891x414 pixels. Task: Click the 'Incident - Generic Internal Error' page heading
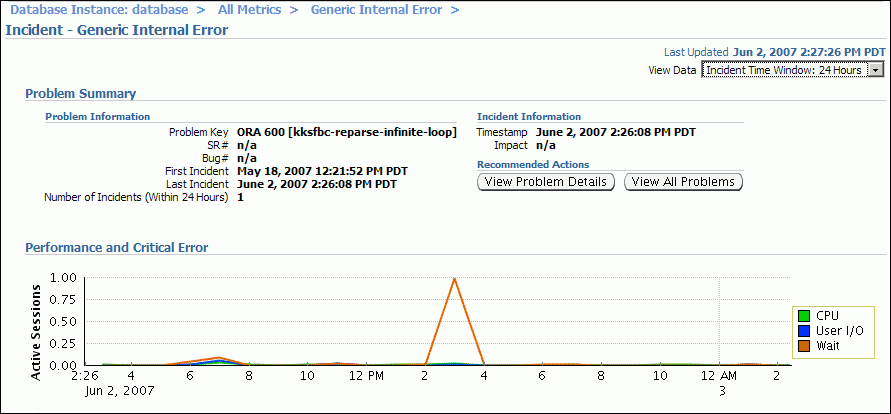pyautogui.click(x=117, y=30)
